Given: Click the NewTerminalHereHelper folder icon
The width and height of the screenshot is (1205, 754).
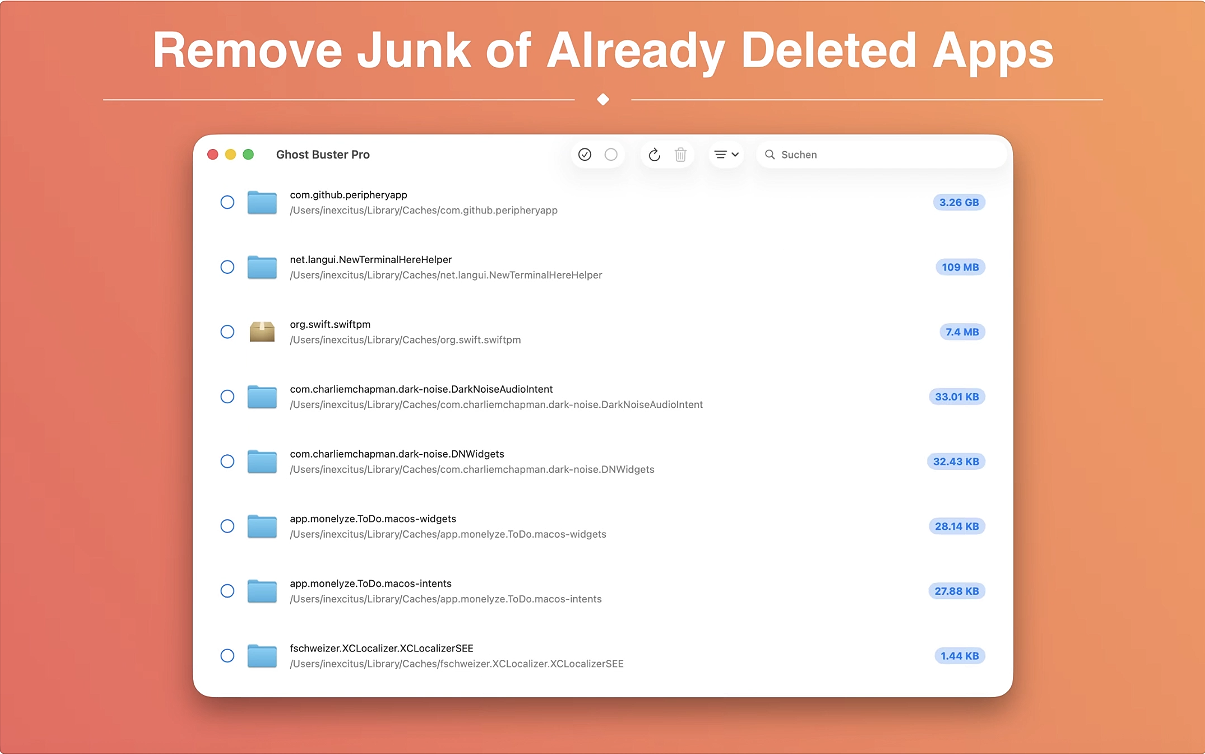Looking at the screenshot, I should tap(262, 267).
